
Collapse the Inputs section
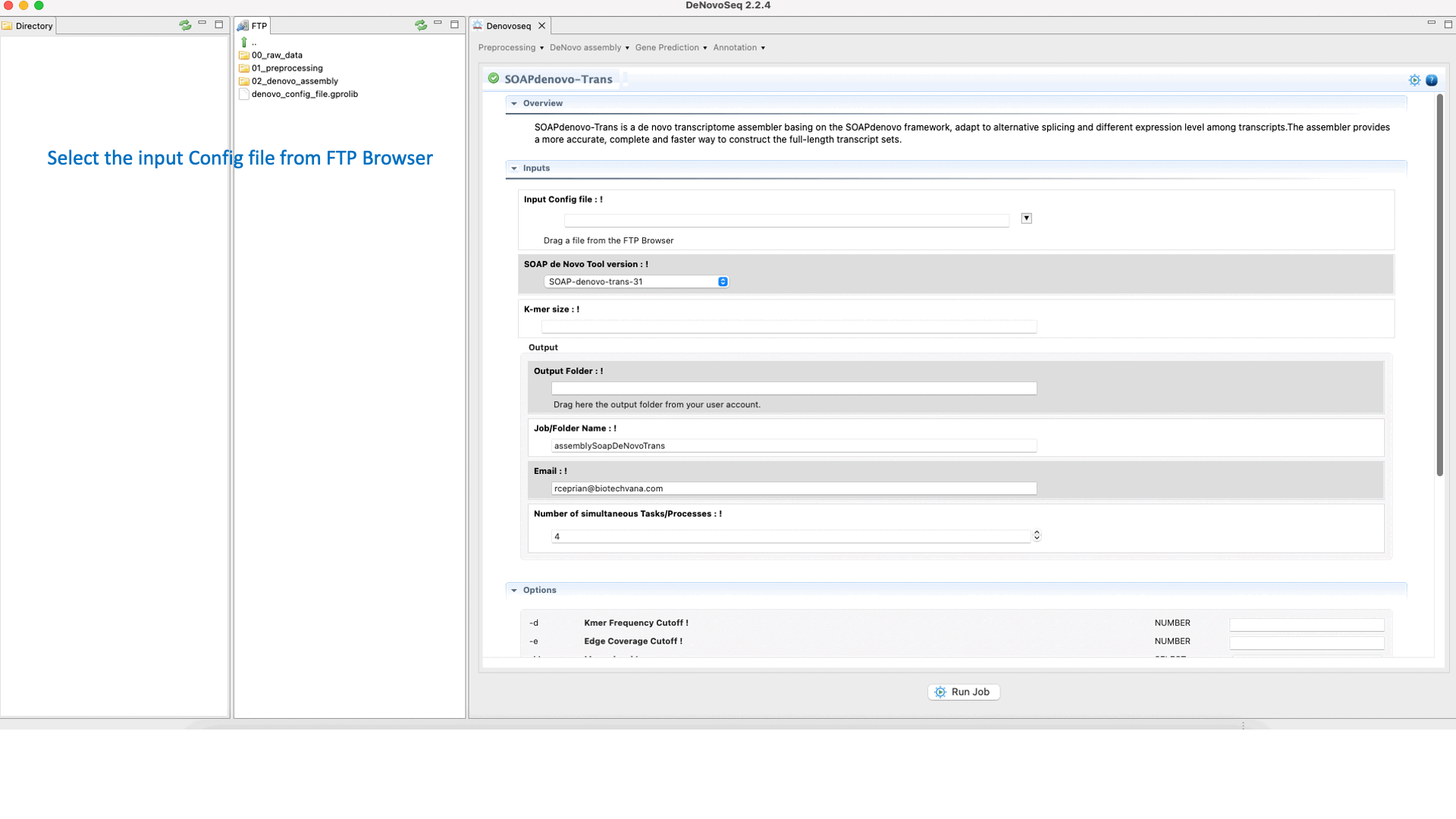click(x=514, y=168)
